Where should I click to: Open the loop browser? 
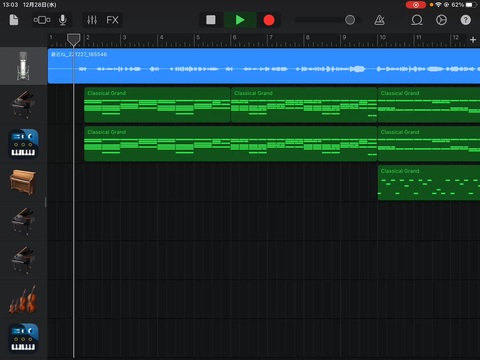coord(417,20)
